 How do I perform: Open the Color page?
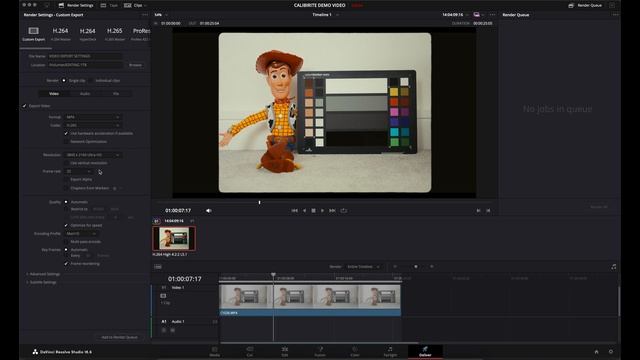pyautogui.click(x=355, y=351)
